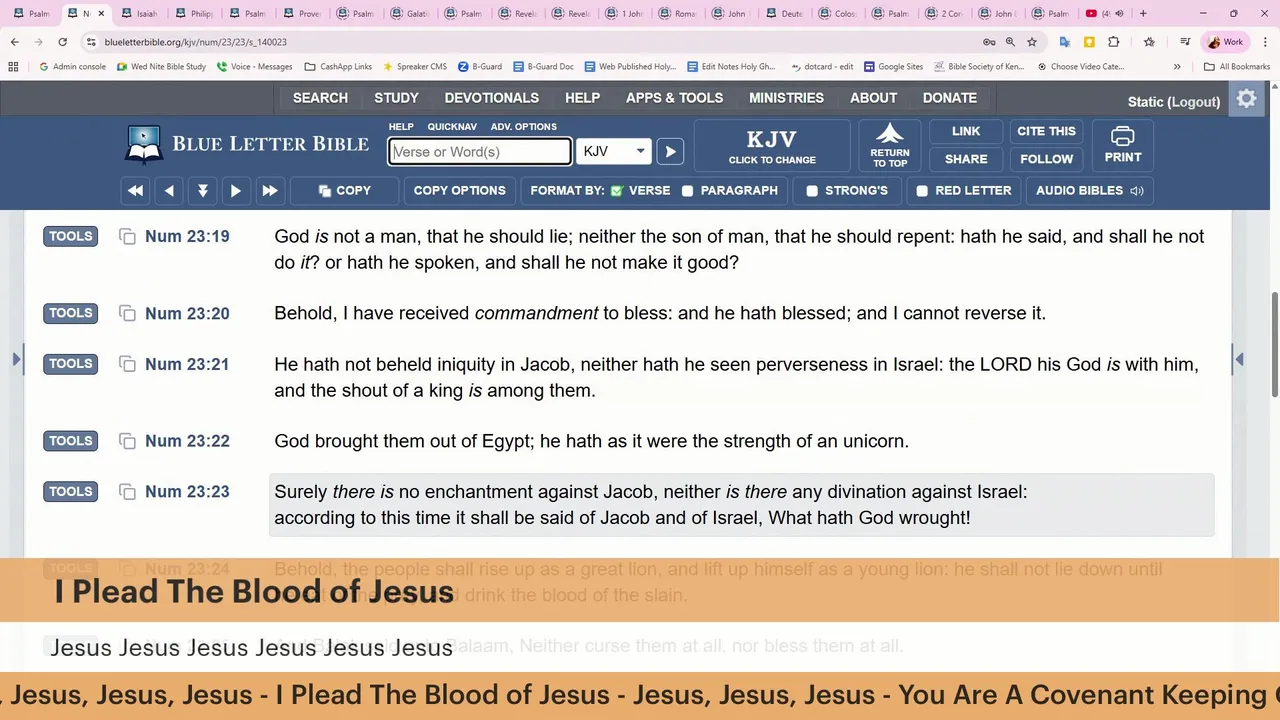Open COPY OPTIONS
This screenshot has height=720, width=1280.
pos(459,191)
